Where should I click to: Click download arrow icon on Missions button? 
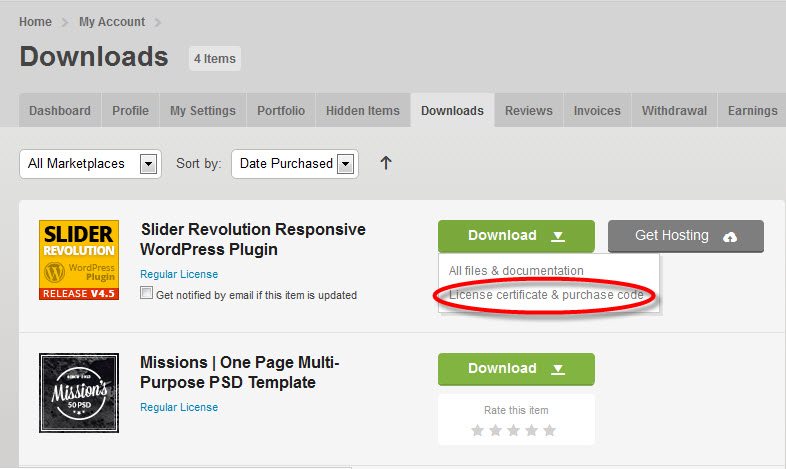[558, 369]
